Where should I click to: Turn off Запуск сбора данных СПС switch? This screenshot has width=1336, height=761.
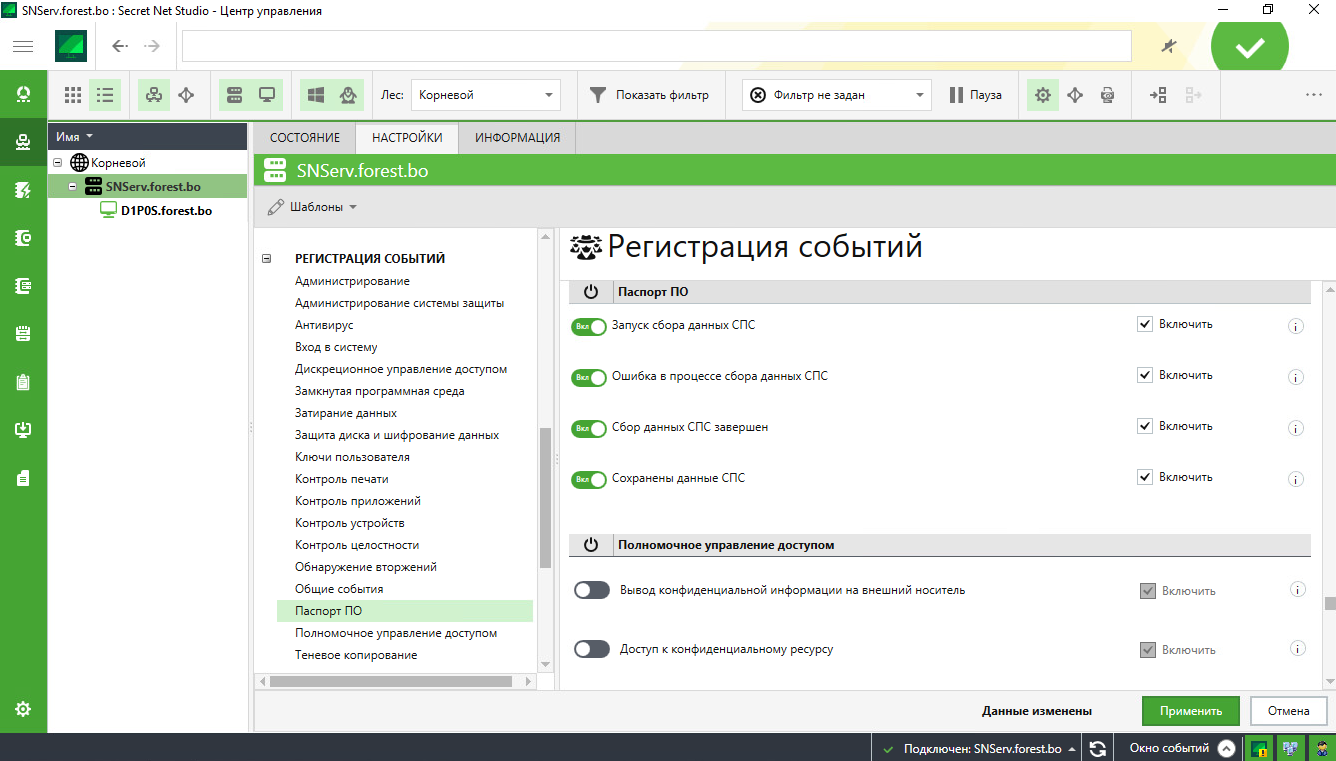pos(589,326)
